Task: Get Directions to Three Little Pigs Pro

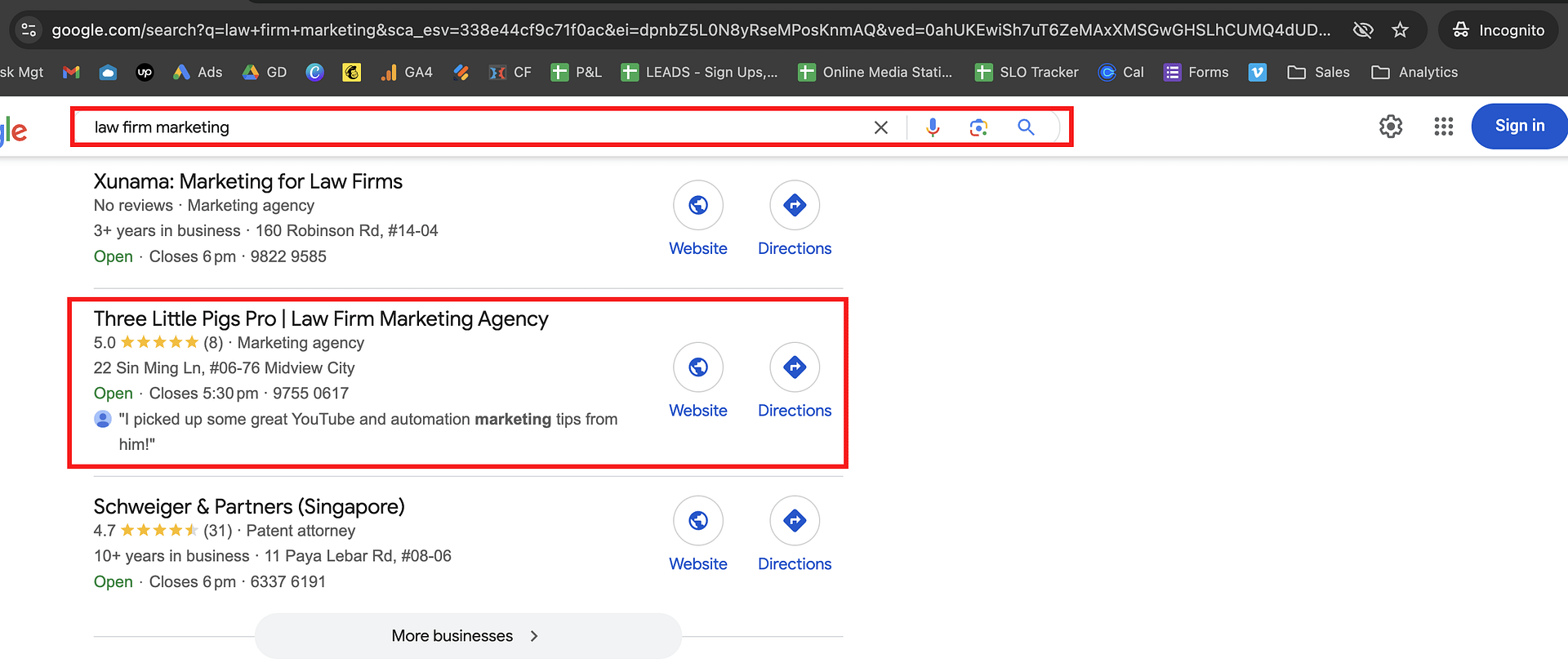Action: pyautogui.click(x=794, y=367)
